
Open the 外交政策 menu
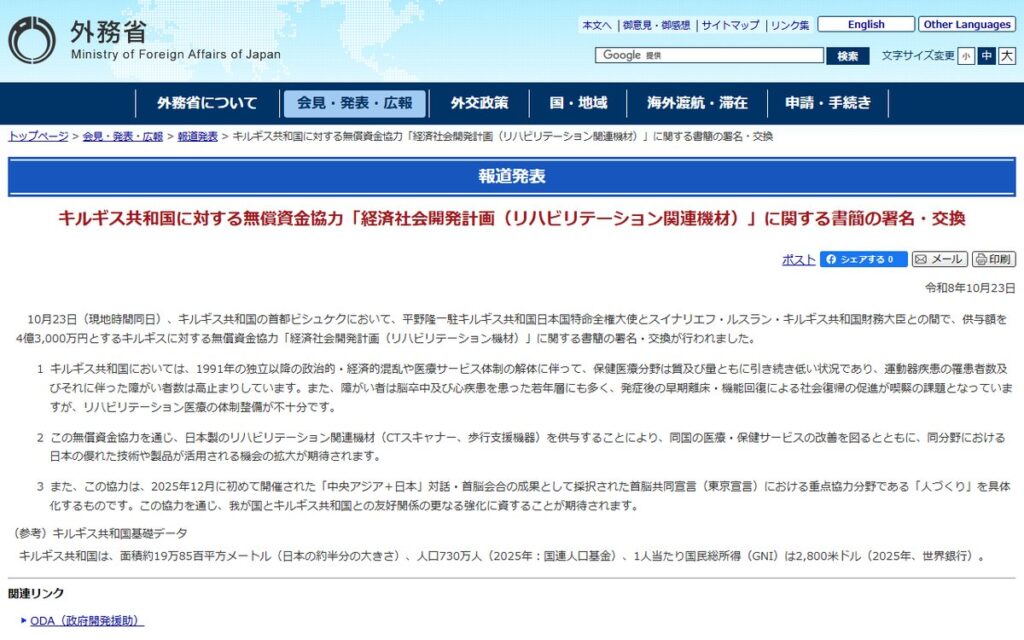[x=479, y=103]
